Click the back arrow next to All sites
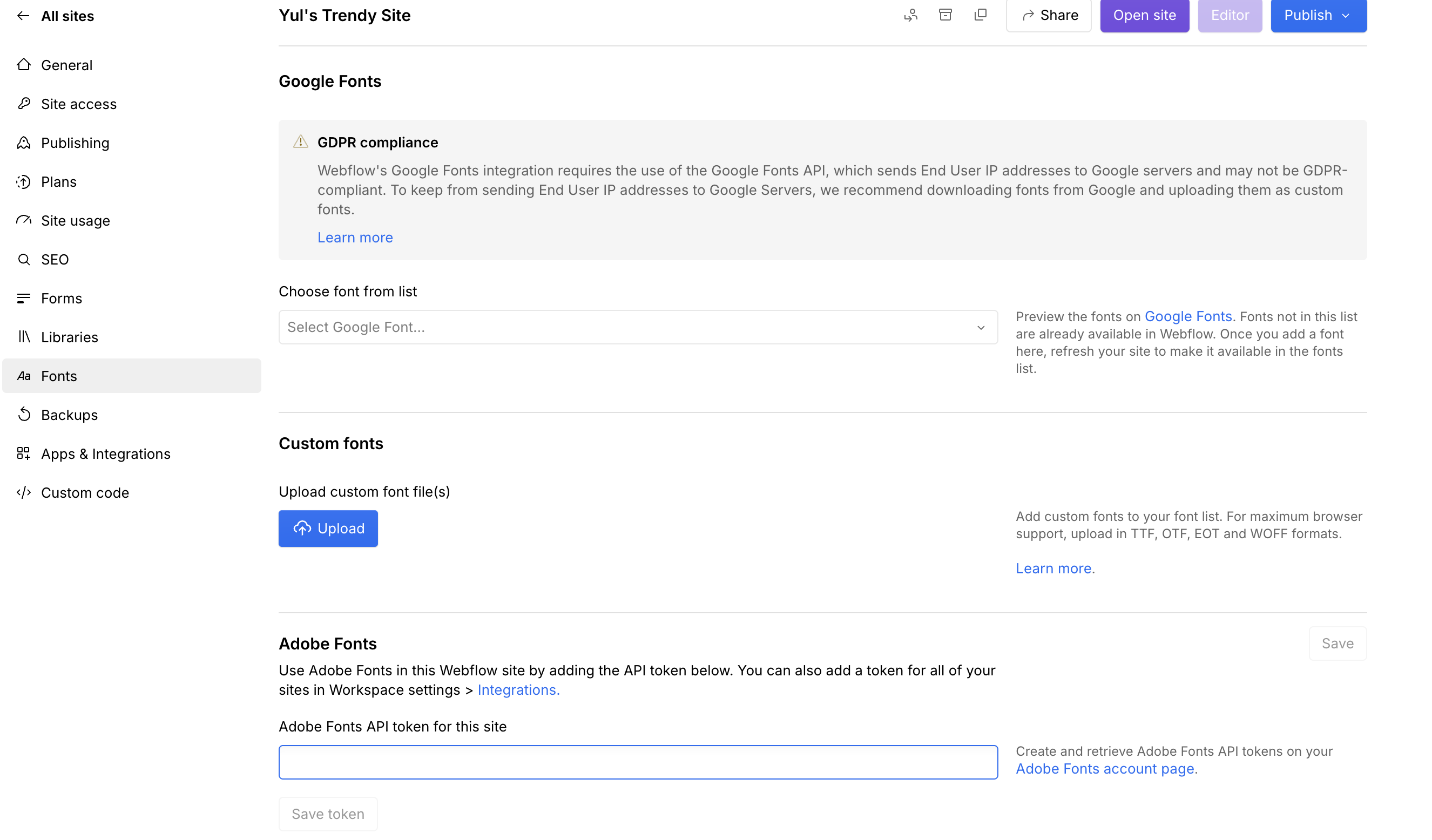Image resolution: width=1432 pixels, height=840 pixels. click(23, 16)
